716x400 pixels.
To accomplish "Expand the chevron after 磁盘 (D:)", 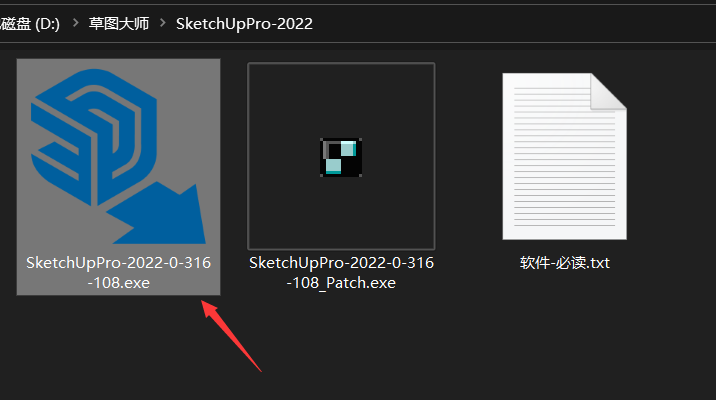I will pos(75,23).
